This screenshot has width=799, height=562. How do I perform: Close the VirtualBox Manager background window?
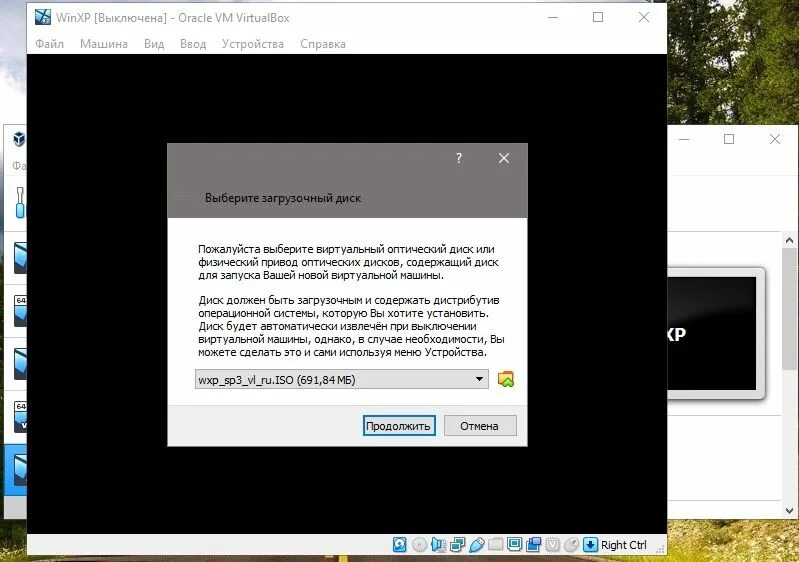pyautogui.click(x=775, y=139)
